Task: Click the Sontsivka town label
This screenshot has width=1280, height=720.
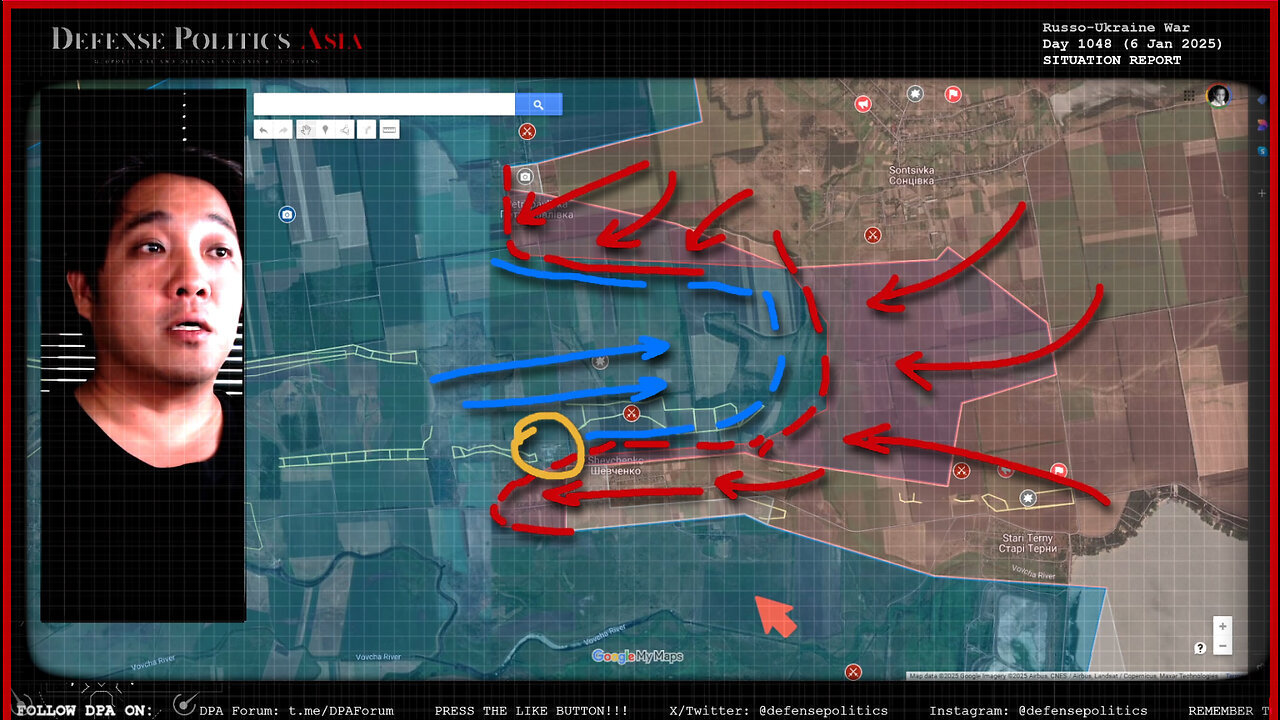Action: click(x=912, y=176)
